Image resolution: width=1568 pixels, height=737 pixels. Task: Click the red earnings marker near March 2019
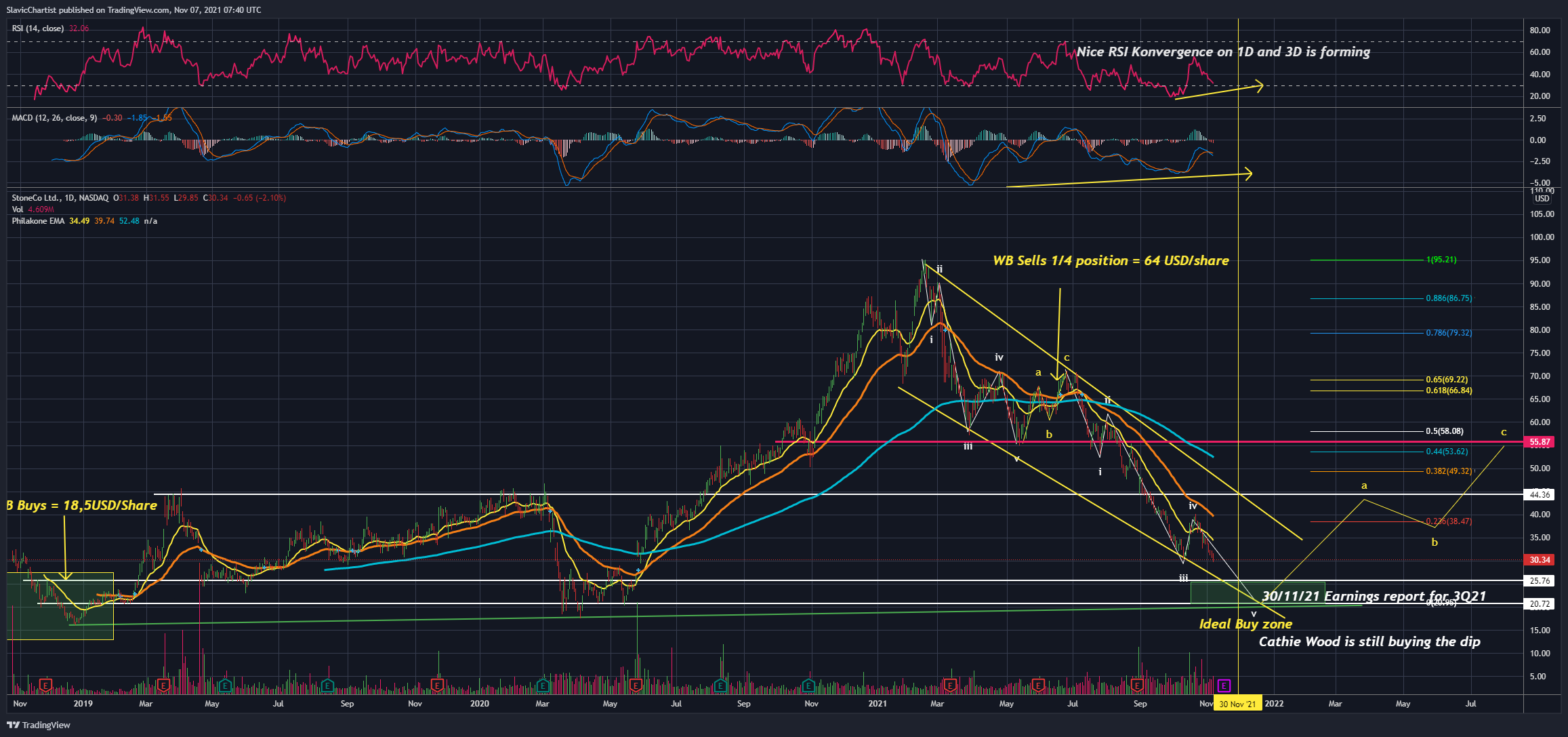(x=163, y=685)
